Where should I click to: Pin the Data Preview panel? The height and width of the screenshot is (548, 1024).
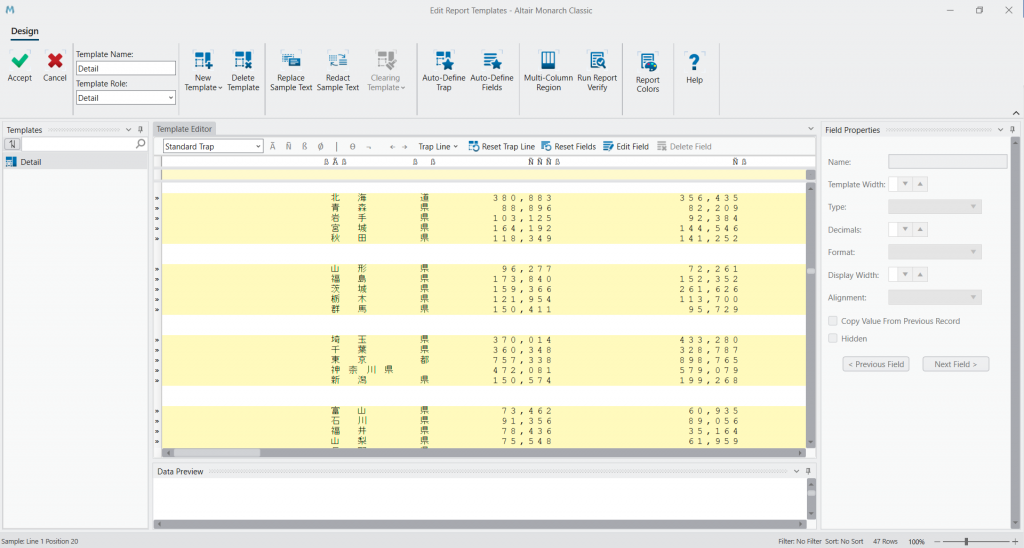[807, 471]
